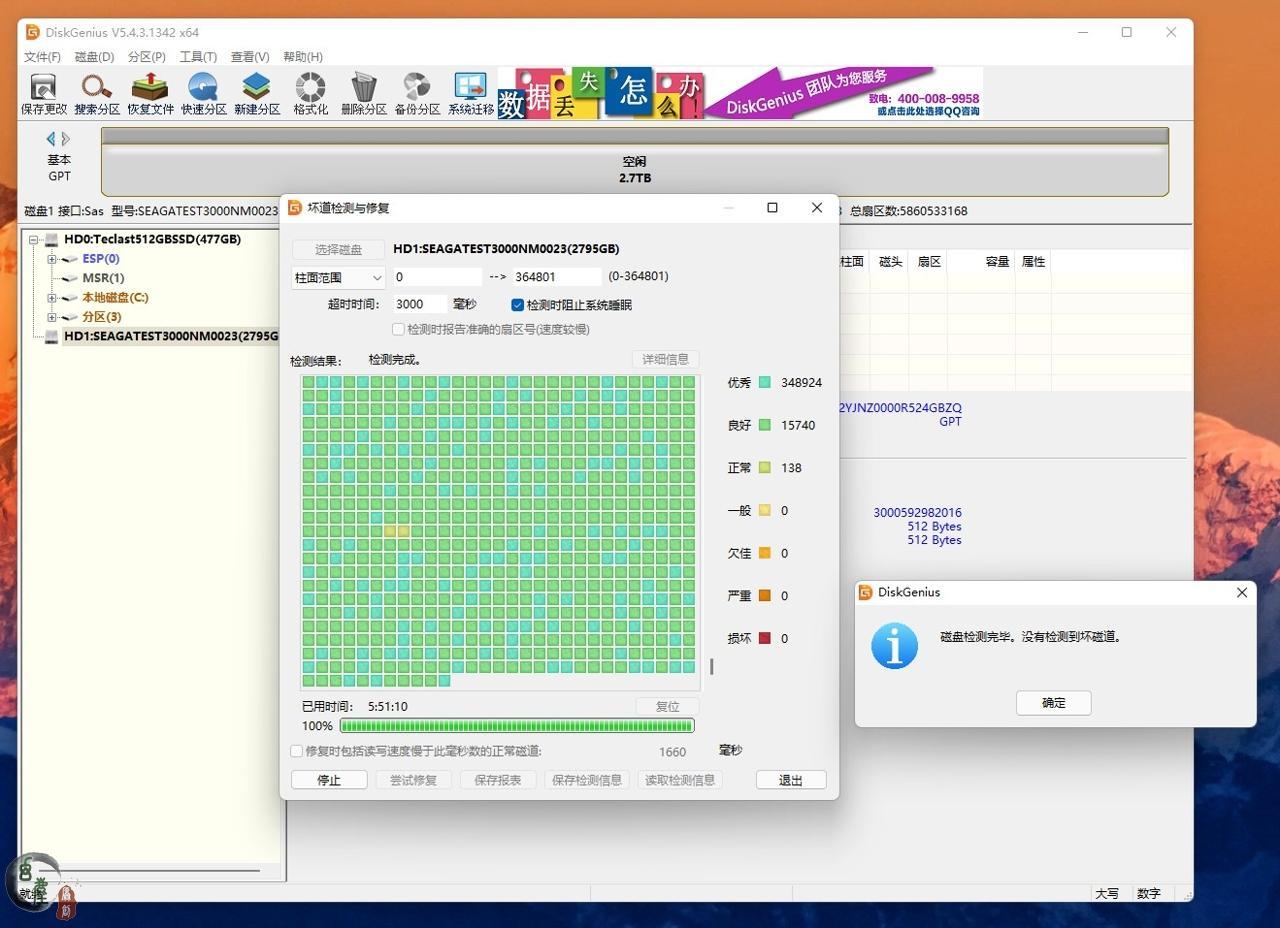Click the Exit (退出) button

[x=790, y=780]
